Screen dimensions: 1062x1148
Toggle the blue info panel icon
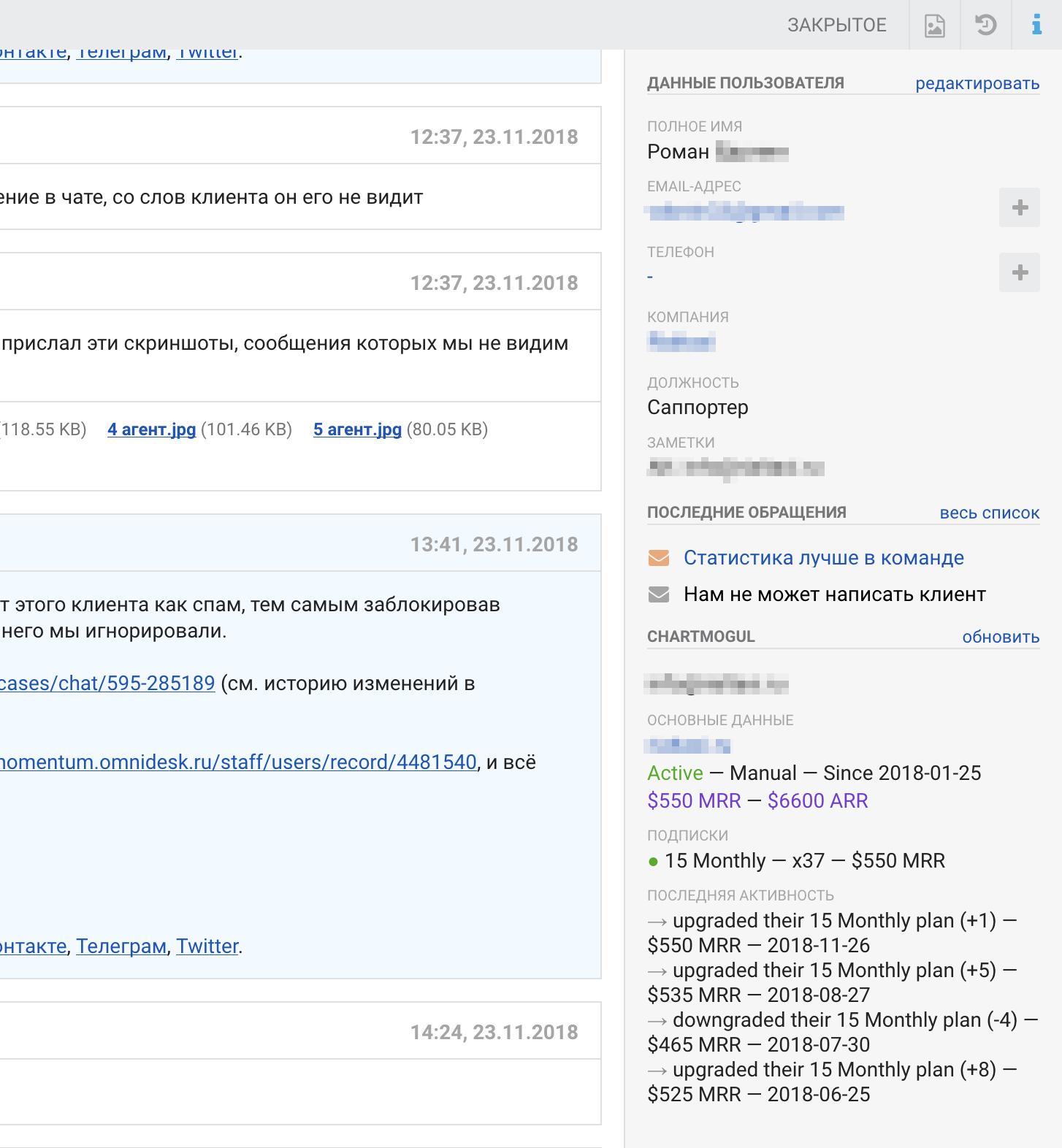[x=1036, y=26]
